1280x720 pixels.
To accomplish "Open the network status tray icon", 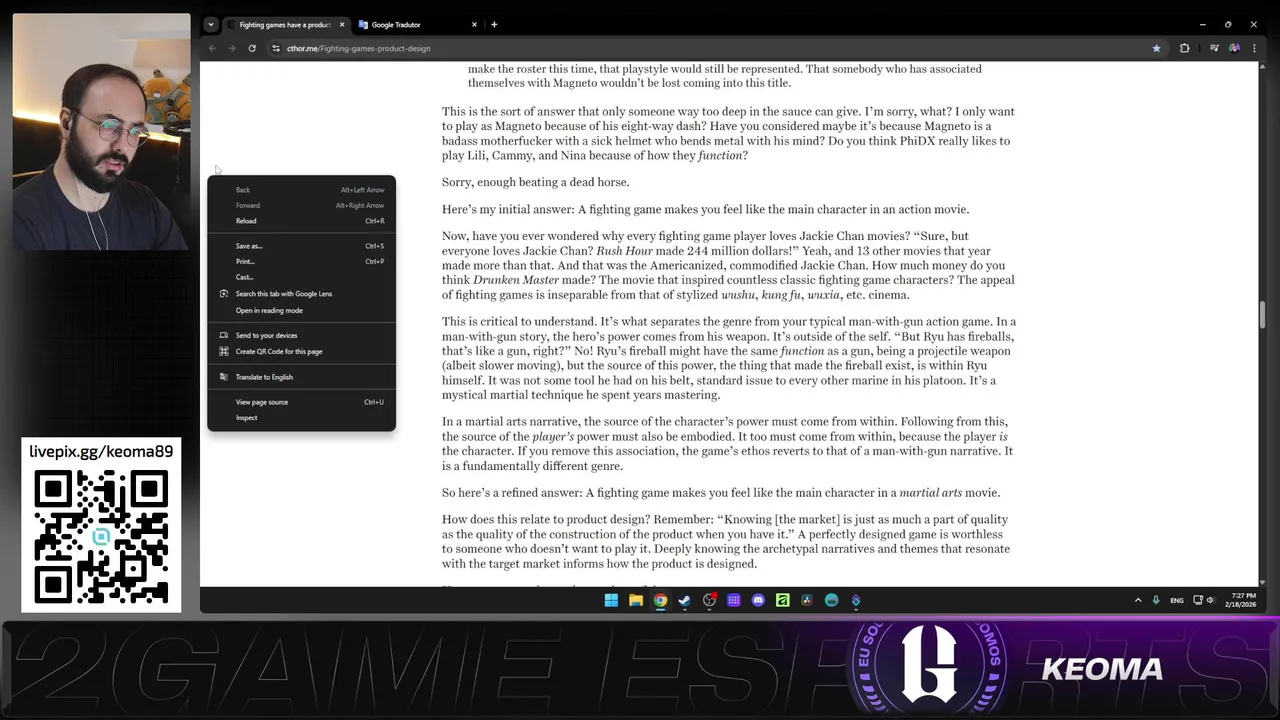I will 1198,600.
